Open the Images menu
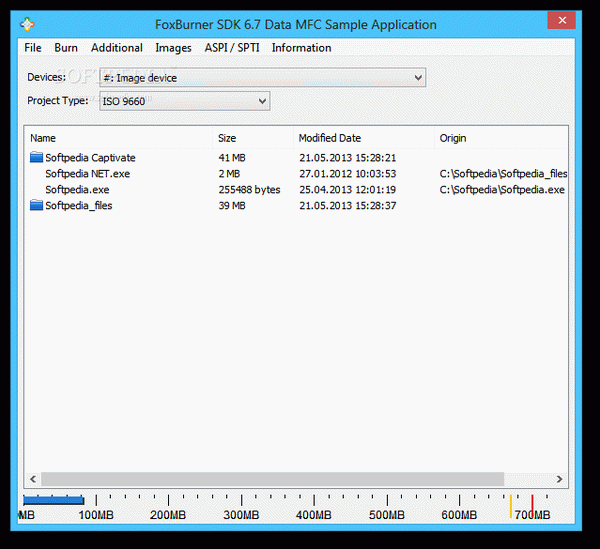600x549 pixels. click(173, 48)
